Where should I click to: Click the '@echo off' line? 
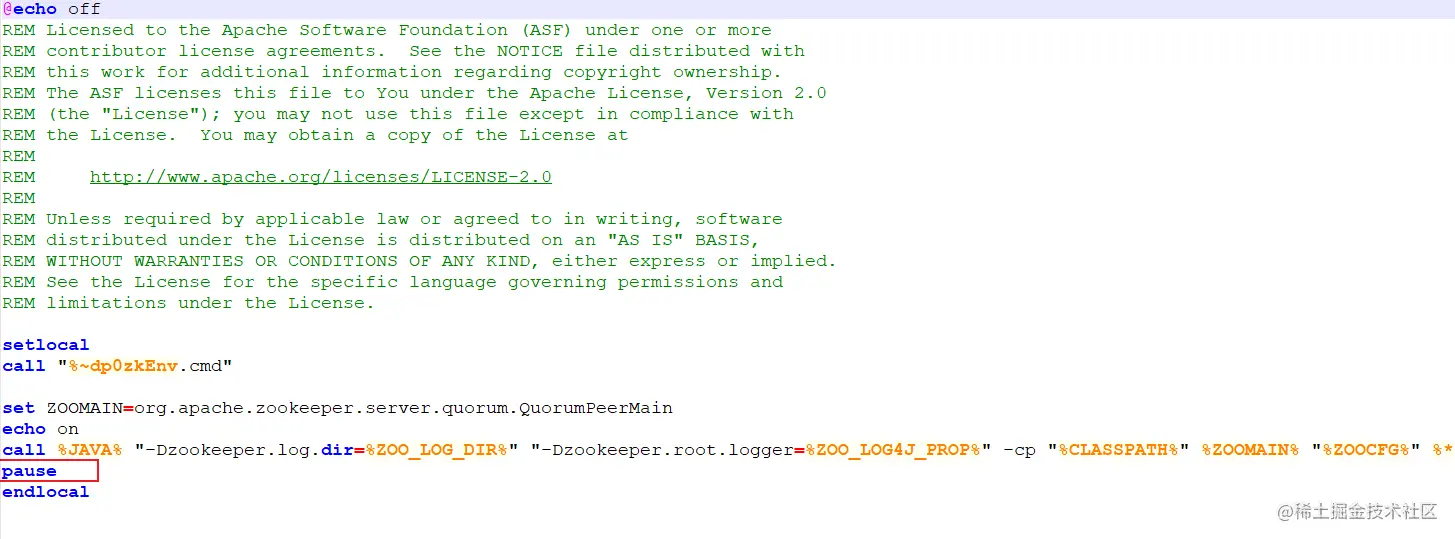51,9
